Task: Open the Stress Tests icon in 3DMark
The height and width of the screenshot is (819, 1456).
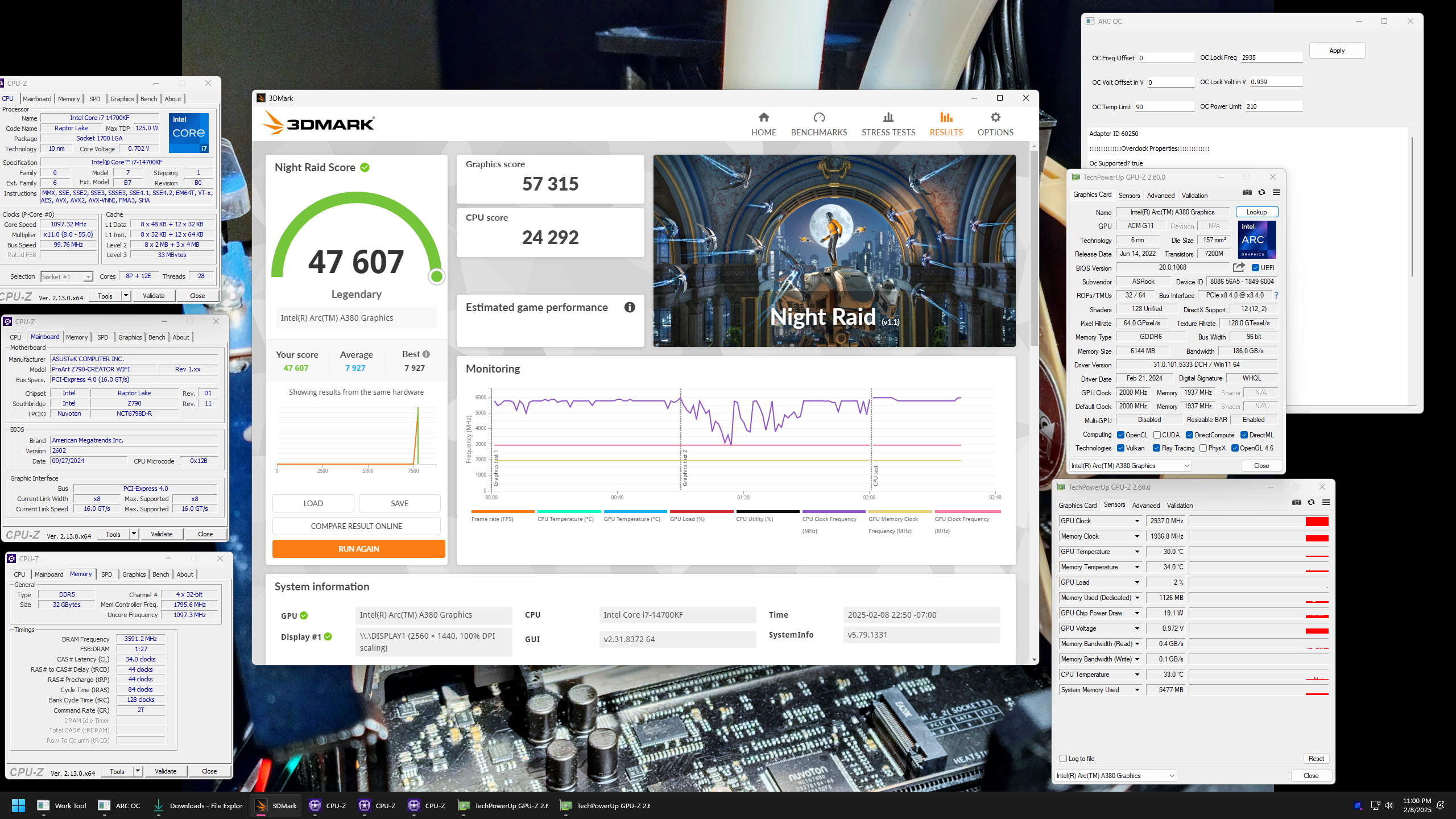Action: [x=888, y=117]
